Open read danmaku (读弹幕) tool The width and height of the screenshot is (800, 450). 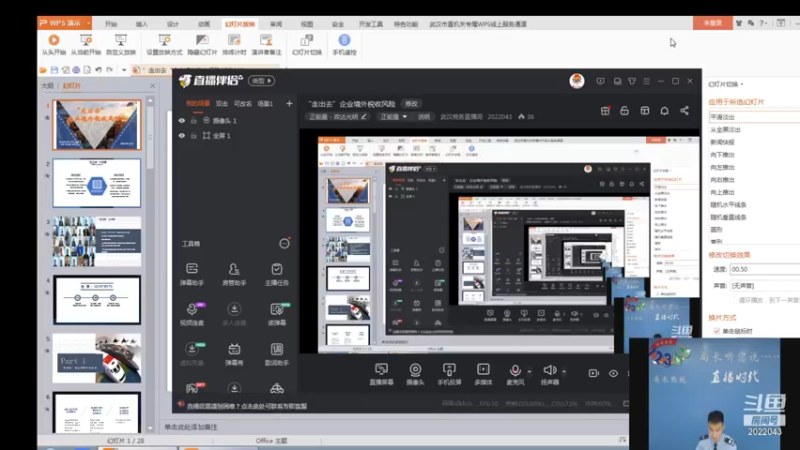[277, 314]
